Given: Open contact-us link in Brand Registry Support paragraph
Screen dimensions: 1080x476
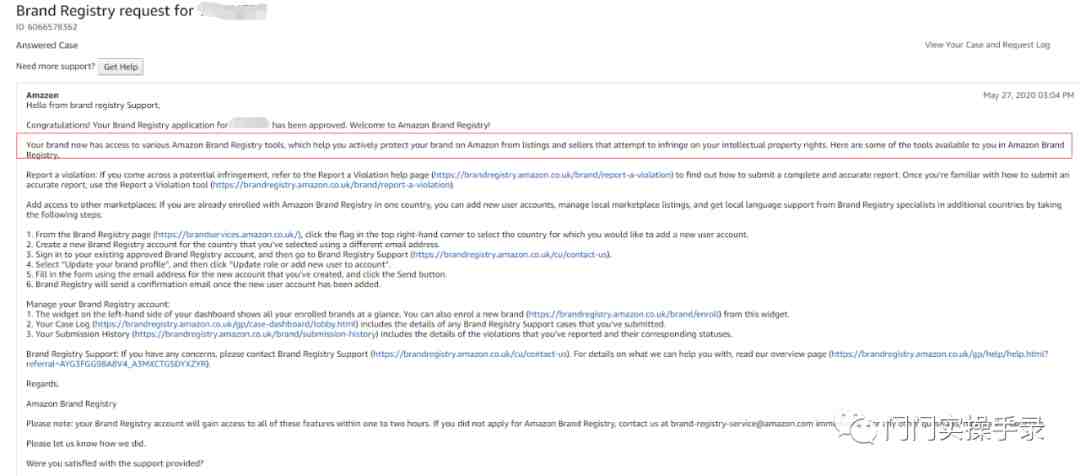Looking at the screenshot, I should [x=471, y=354].
